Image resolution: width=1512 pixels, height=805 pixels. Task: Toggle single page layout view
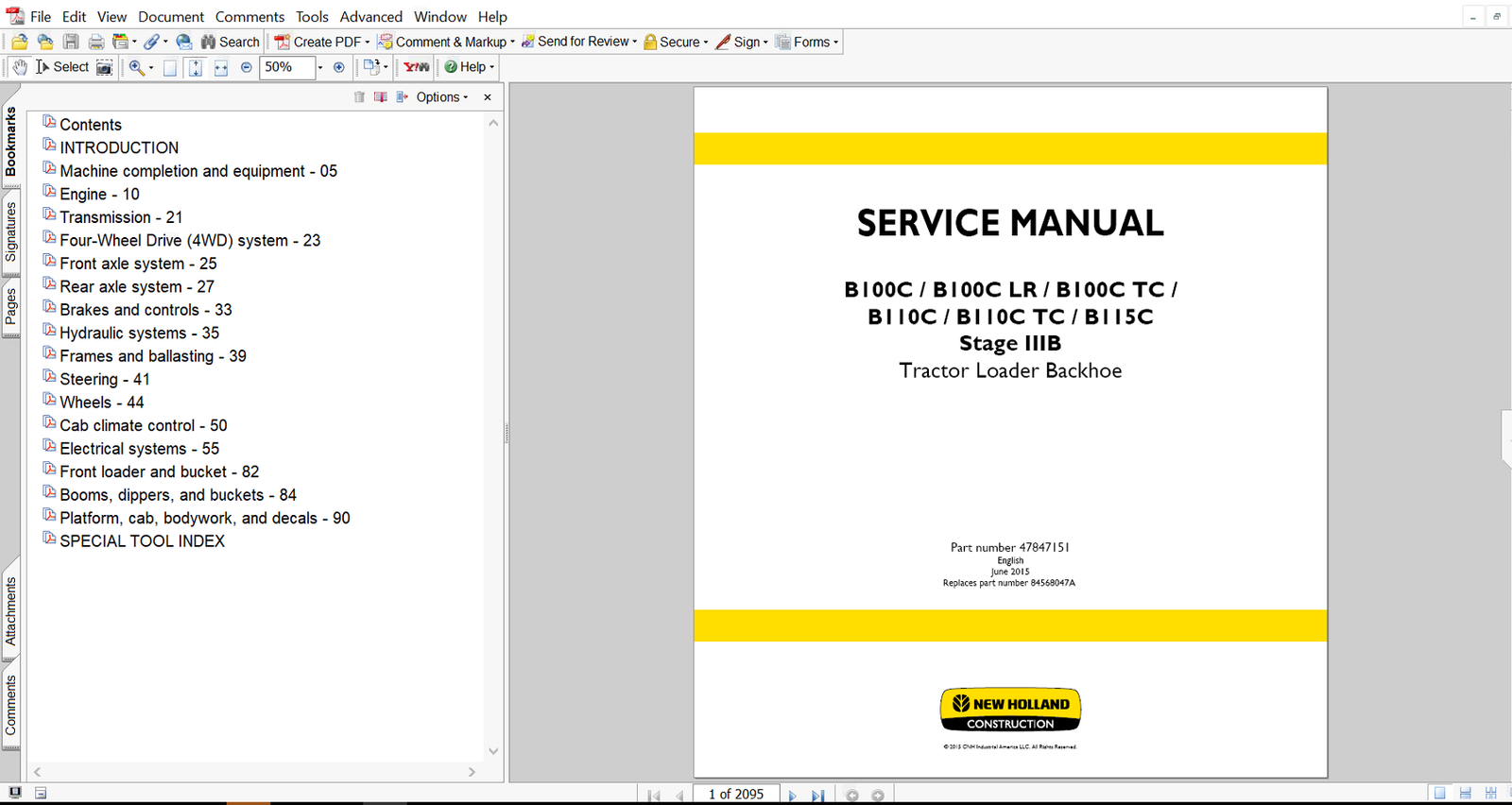point(1439,794)
